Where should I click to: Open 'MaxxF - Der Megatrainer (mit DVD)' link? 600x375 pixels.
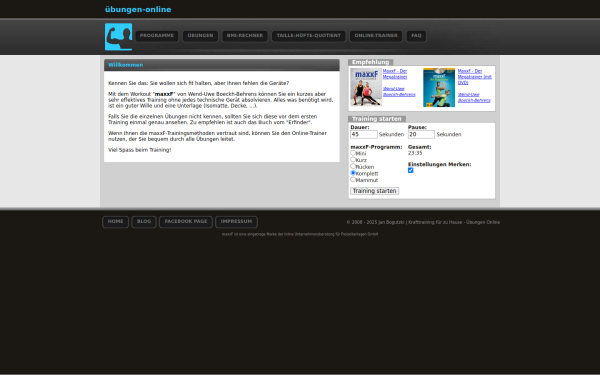click(474, 77)
